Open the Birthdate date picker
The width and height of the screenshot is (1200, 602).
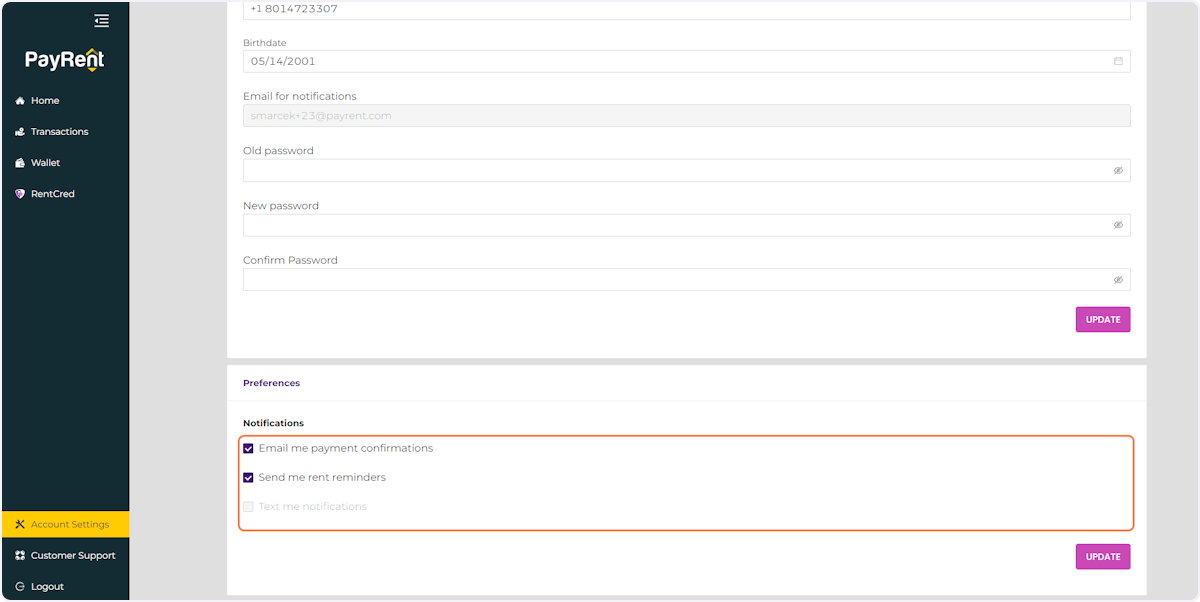1118,61
